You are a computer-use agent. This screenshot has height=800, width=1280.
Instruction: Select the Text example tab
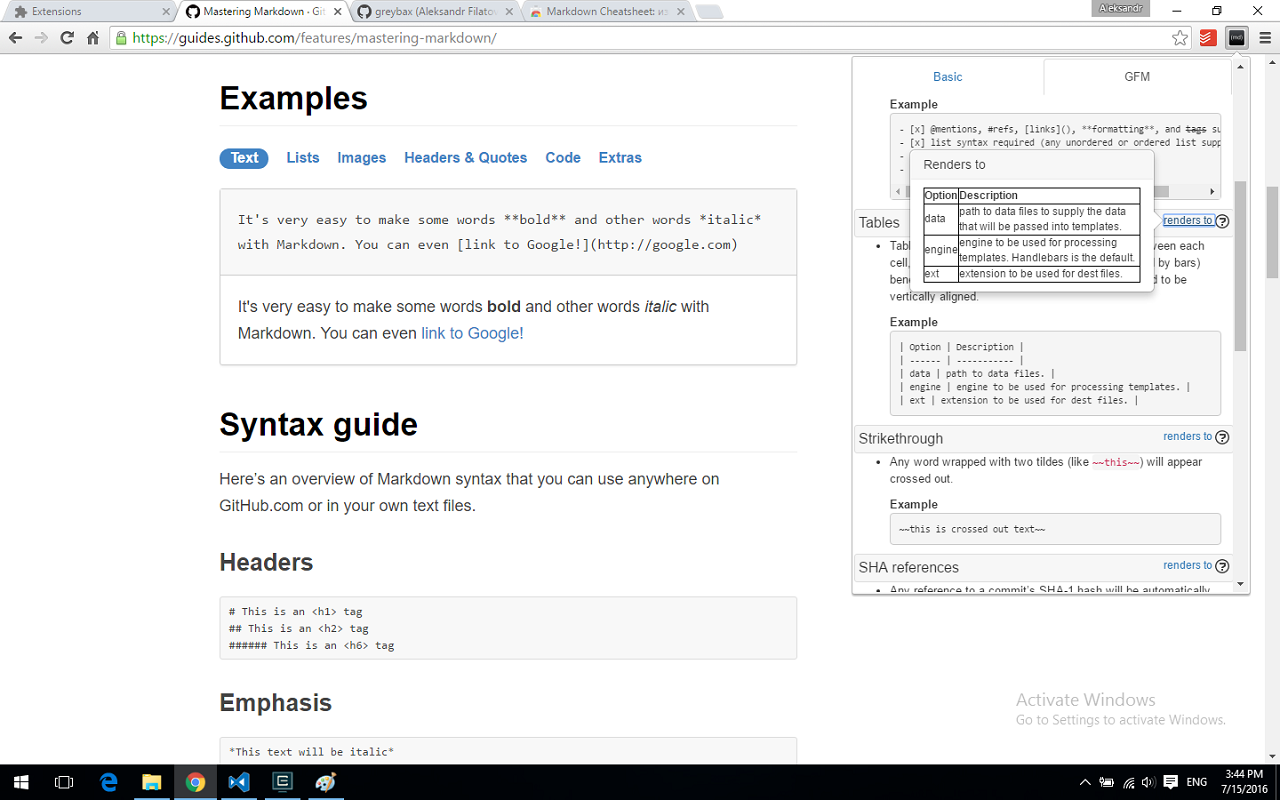pos(245,158)
